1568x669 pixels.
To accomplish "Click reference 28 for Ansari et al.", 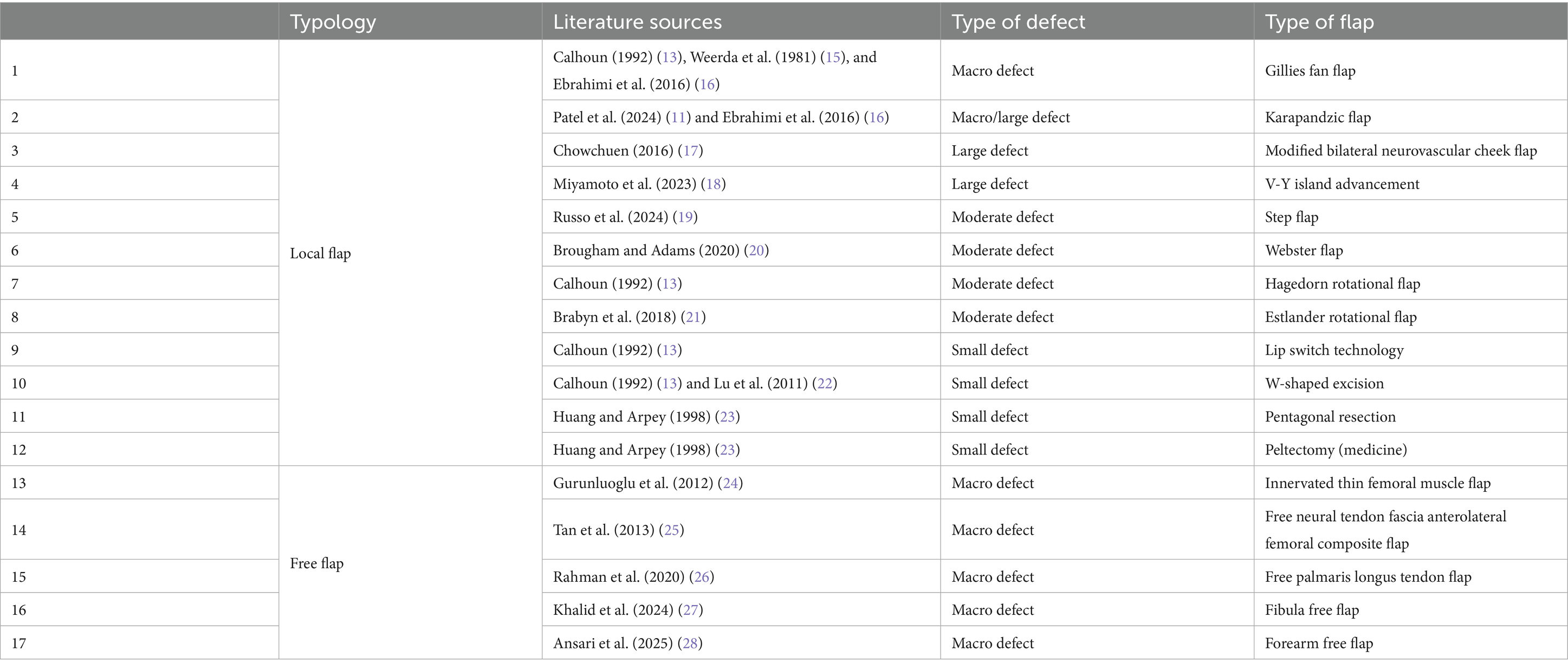I will [x=690, y=644].
